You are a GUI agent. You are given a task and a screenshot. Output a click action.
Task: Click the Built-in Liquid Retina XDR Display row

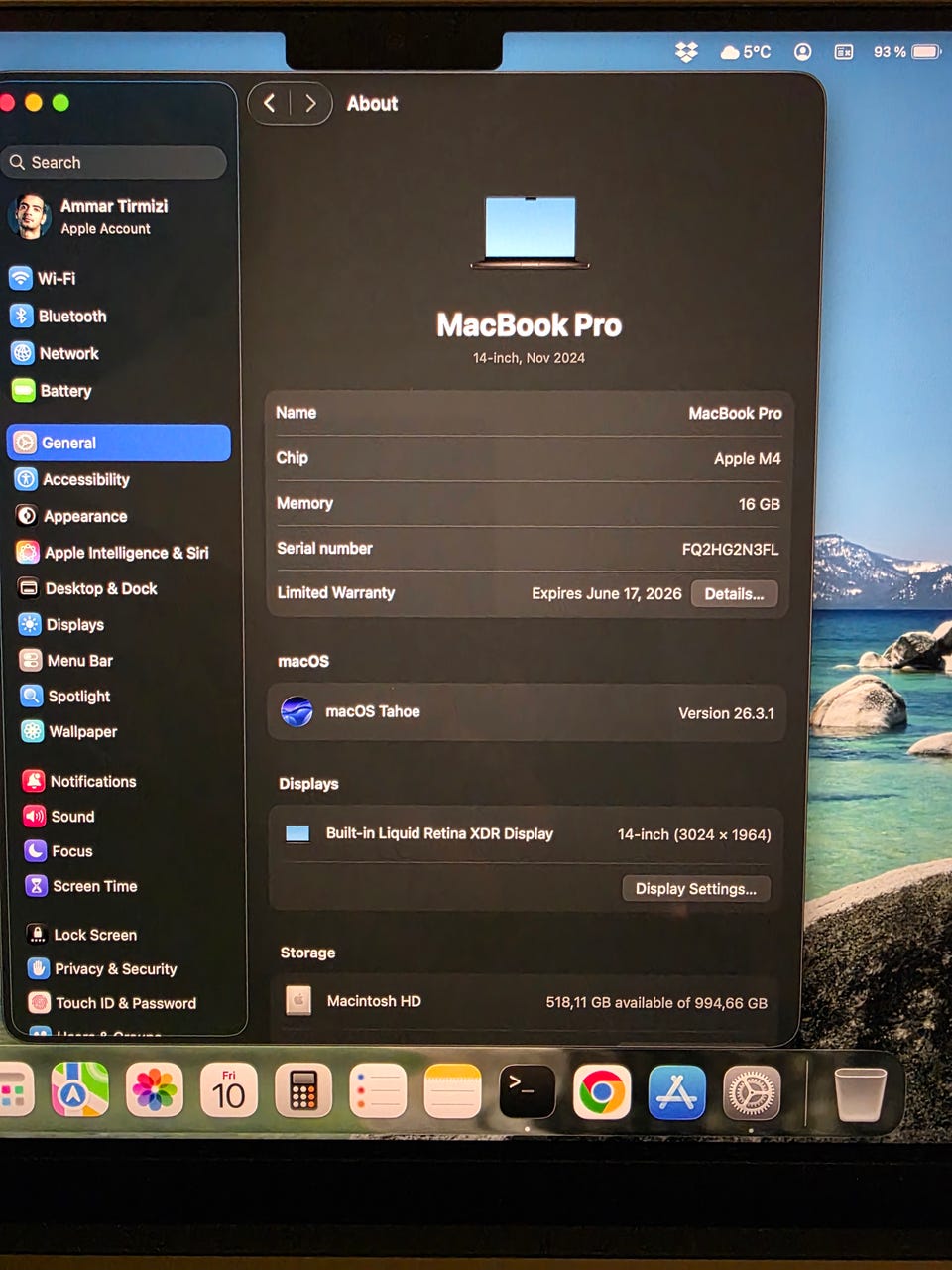pos(528,833)
